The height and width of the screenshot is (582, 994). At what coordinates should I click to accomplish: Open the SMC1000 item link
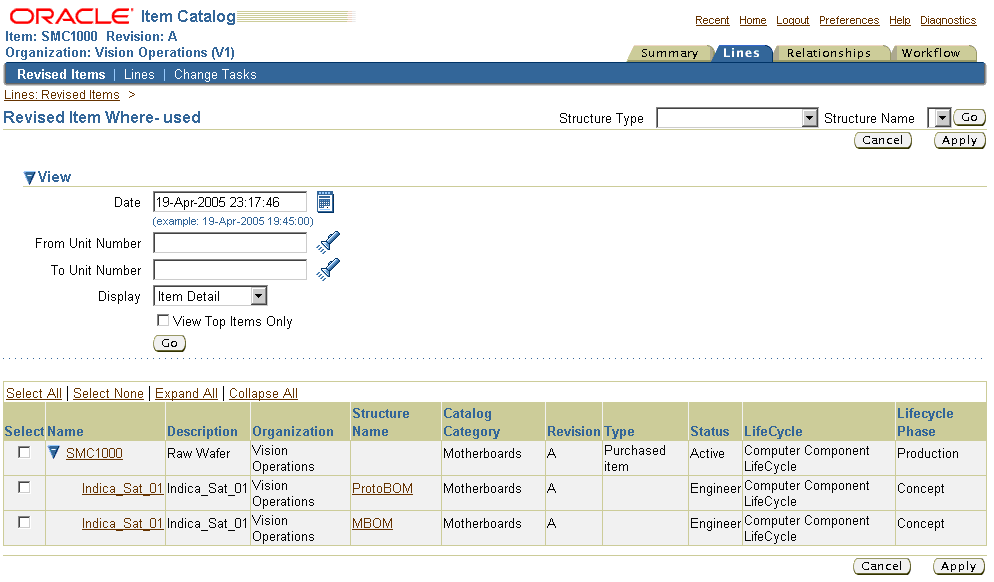point(94,453)
